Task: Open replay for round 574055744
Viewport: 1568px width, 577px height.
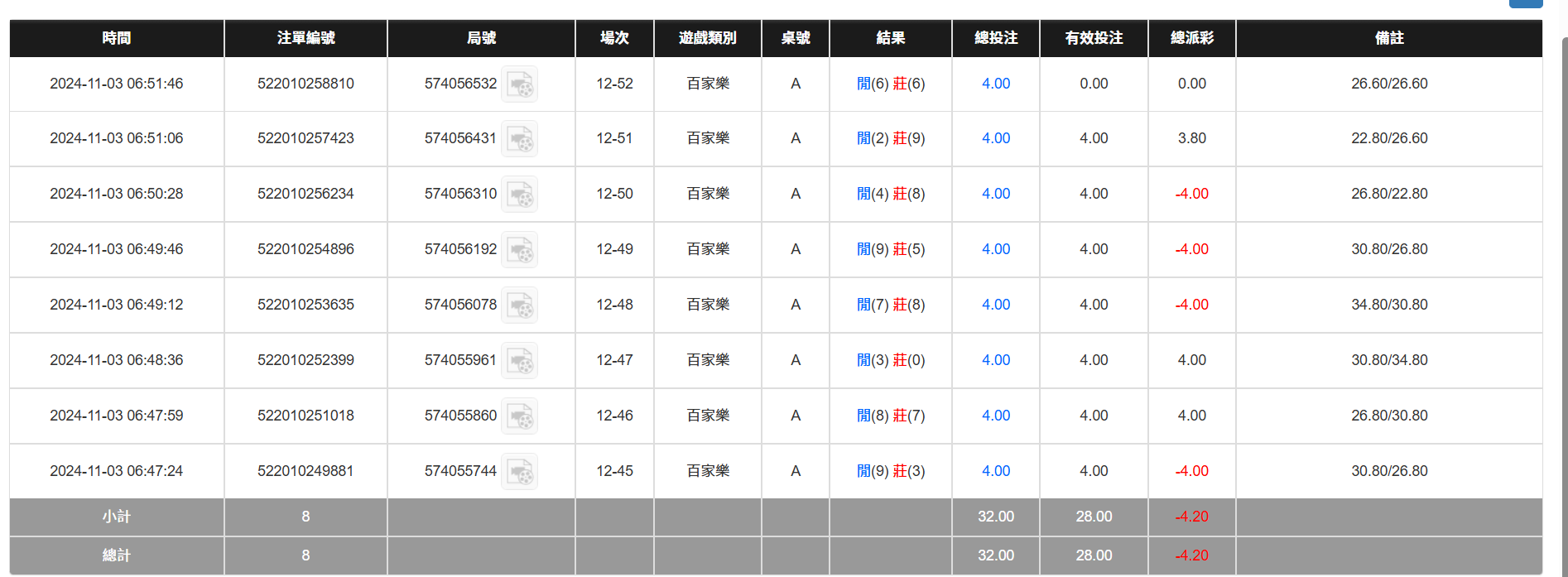Action: [x=520, y=471]
